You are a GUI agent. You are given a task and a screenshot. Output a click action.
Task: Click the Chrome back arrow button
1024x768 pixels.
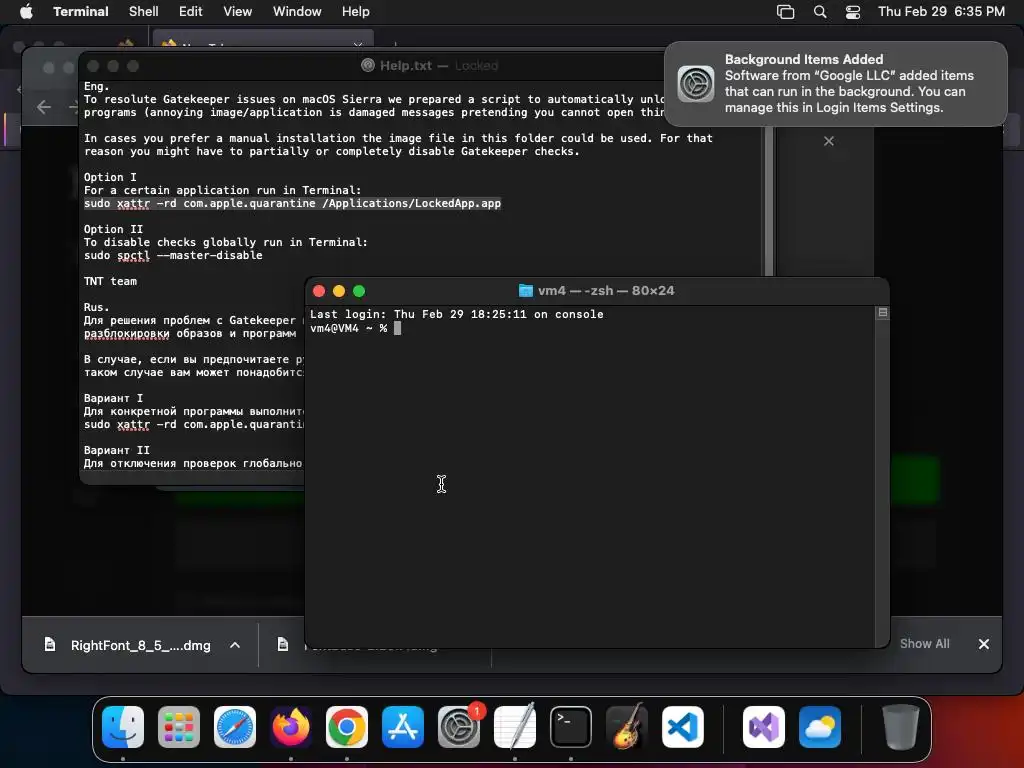pyautogui.click(x=44, y=107)
